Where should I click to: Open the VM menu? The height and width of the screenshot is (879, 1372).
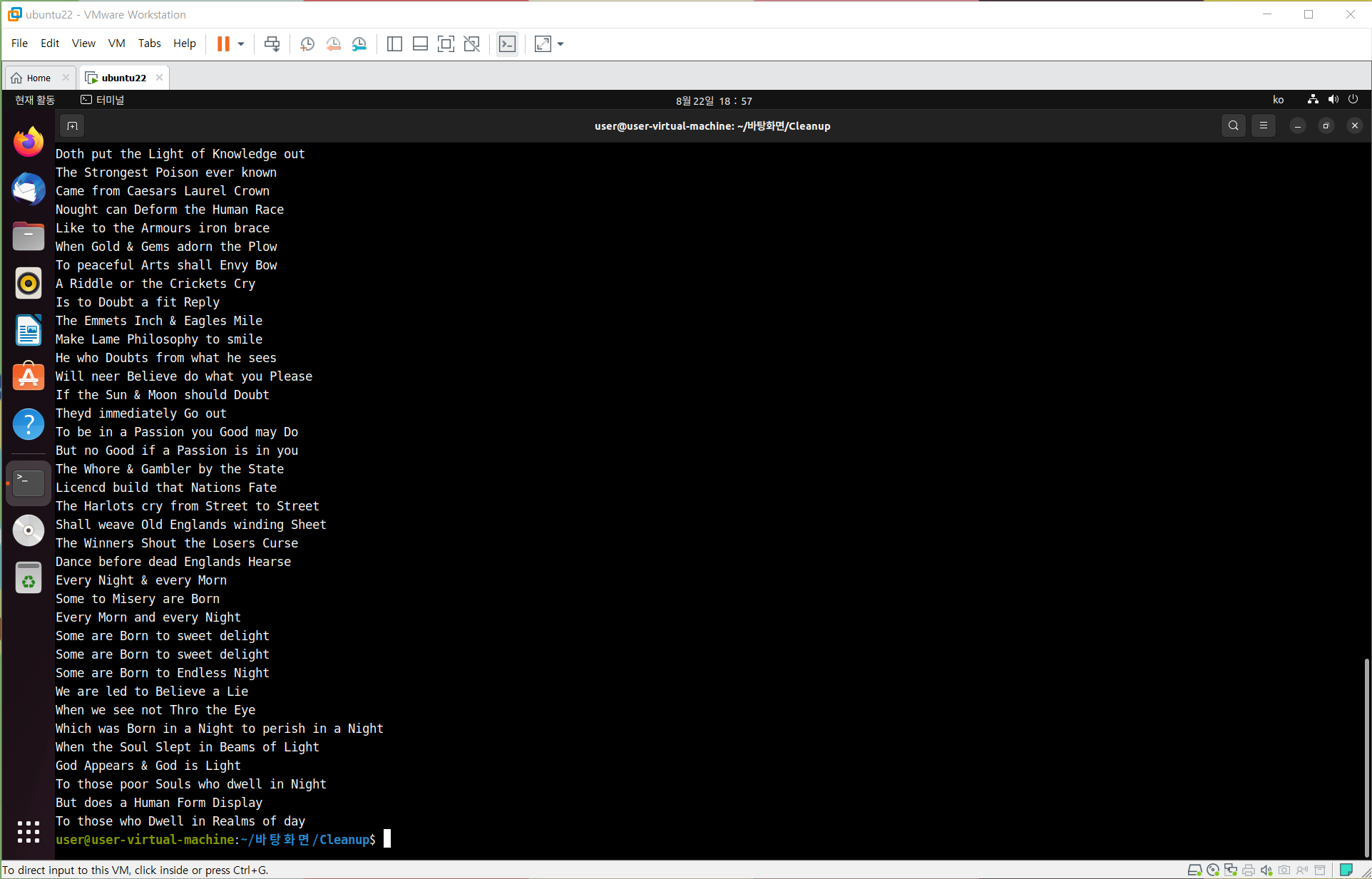116,43
